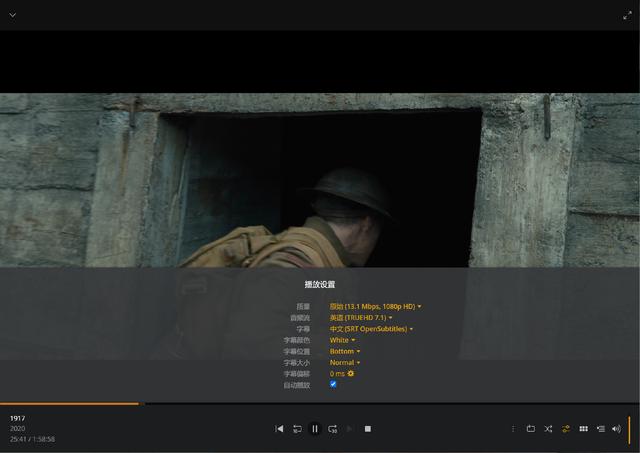This screenshot has width=640, height=453.
Task: Click the 1917 movie title
Action: (18, 418)
